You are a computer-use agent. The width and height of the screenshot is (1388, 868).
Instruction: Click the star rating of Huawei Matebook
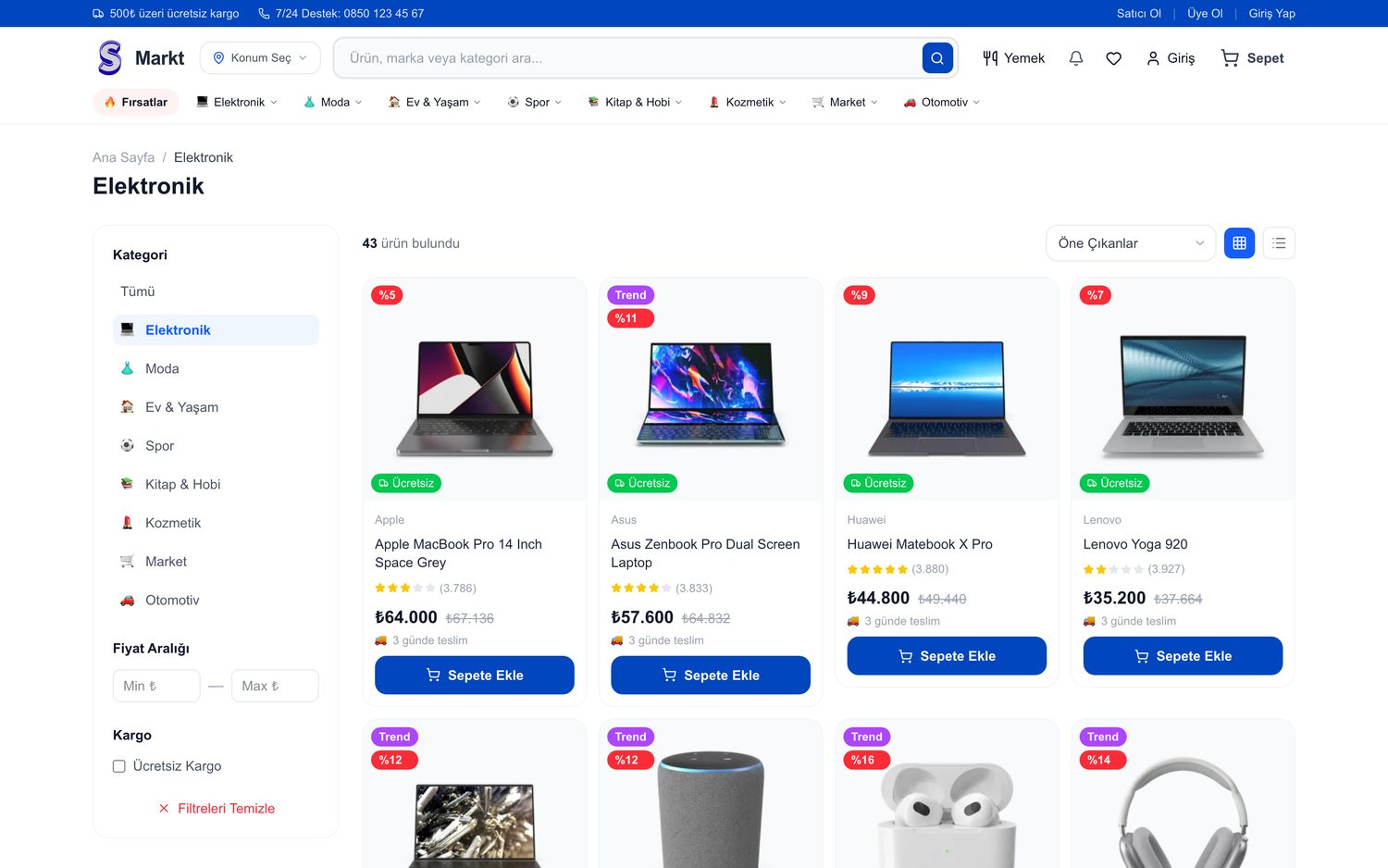pos(877,569)
